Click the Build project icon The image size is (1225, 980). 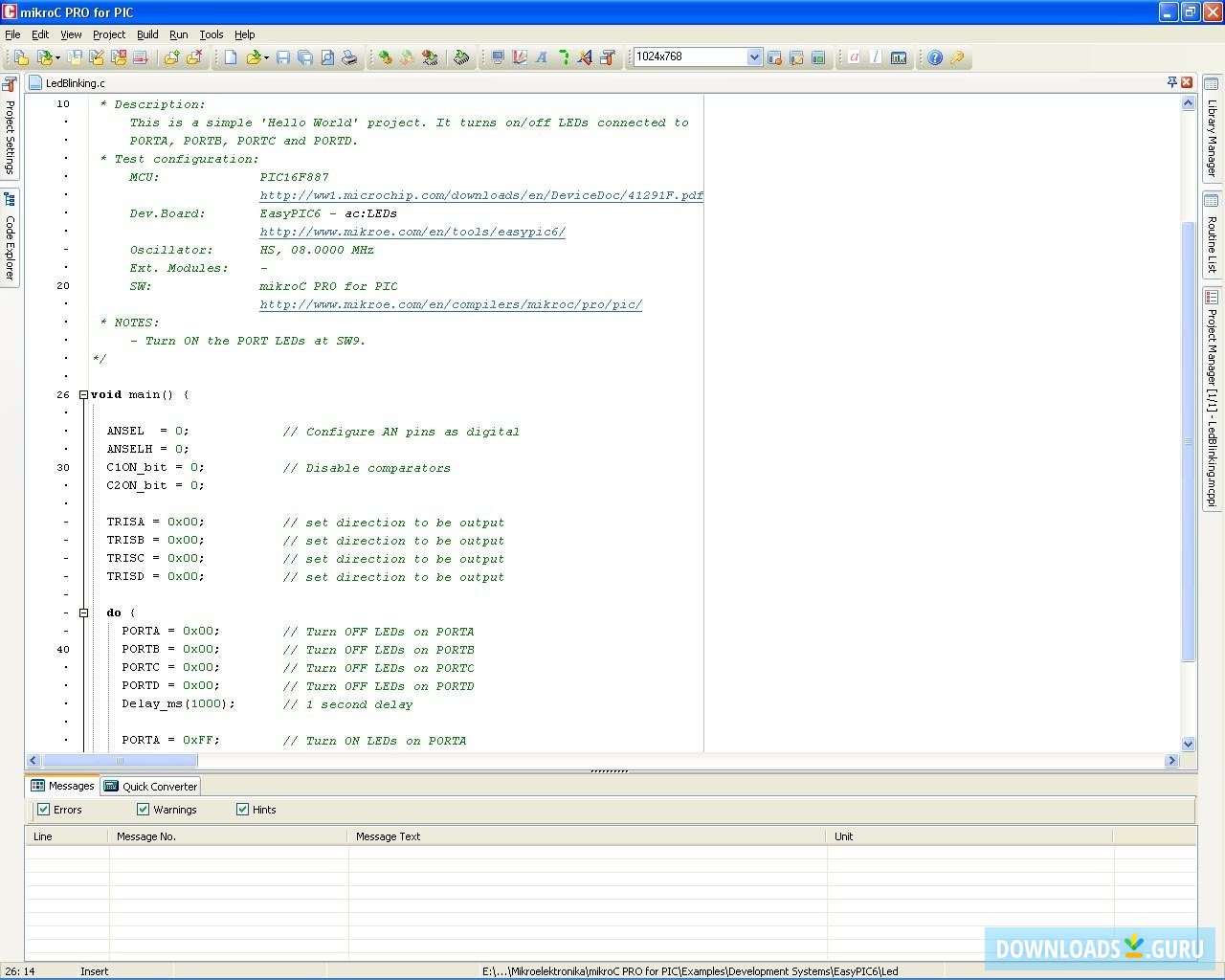tap(385, 57)
